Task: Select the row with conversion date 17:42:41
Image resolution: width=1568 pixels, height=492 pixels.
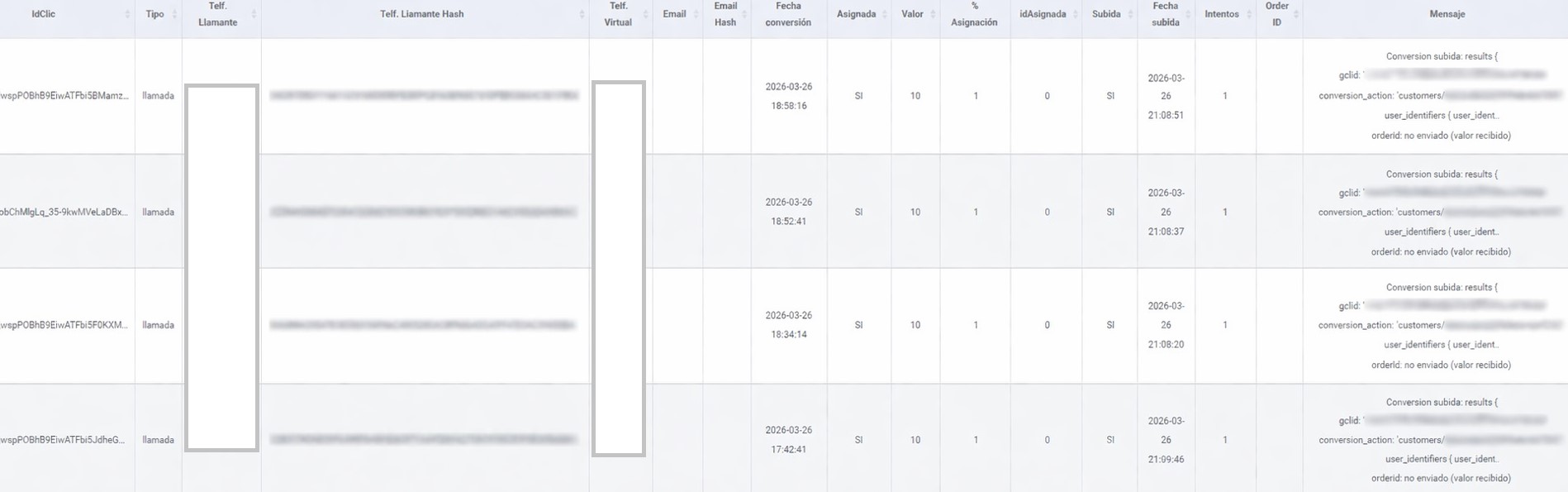Action: pos(787,439)
